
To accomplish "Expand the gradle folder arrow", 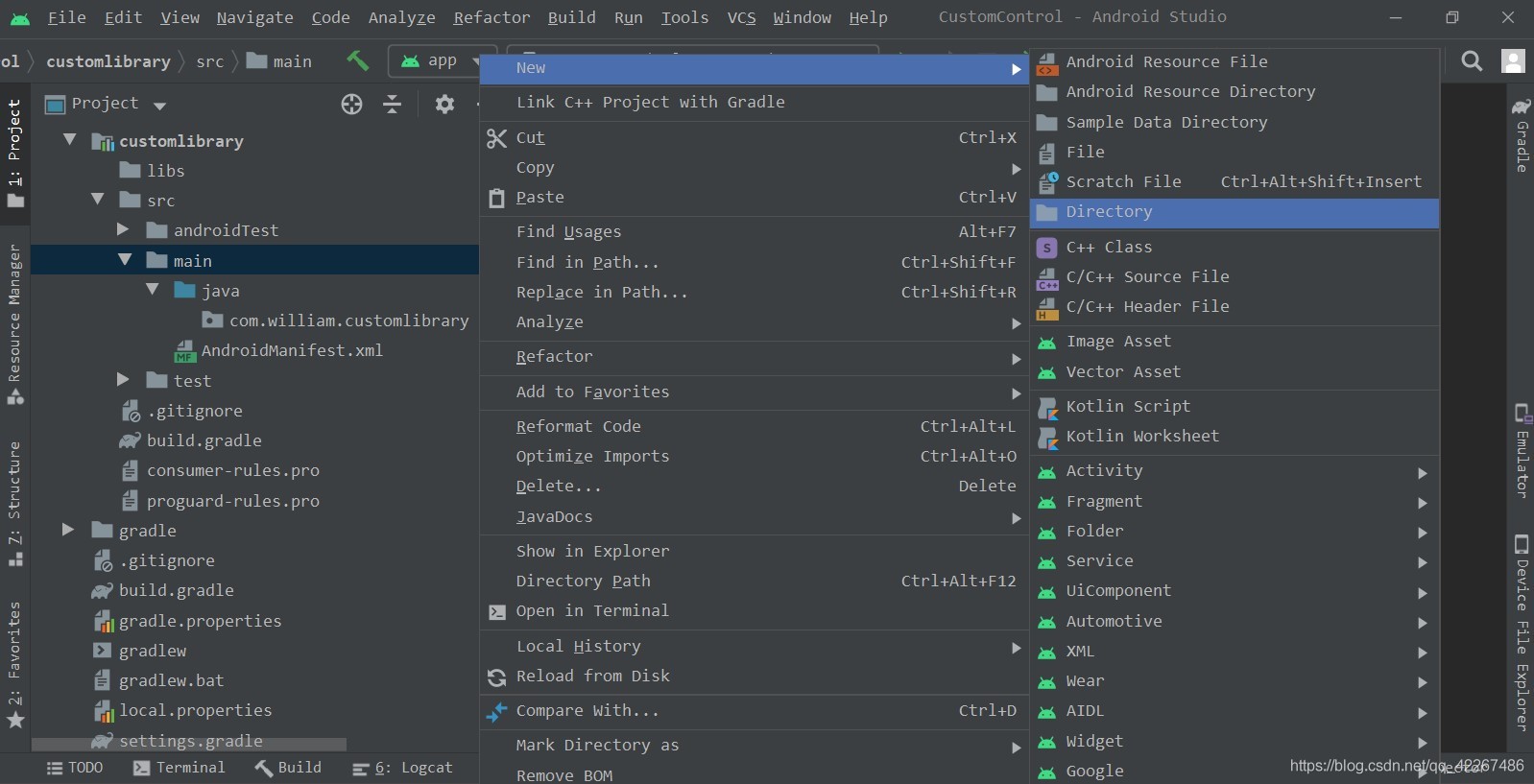I will [67, 530].
